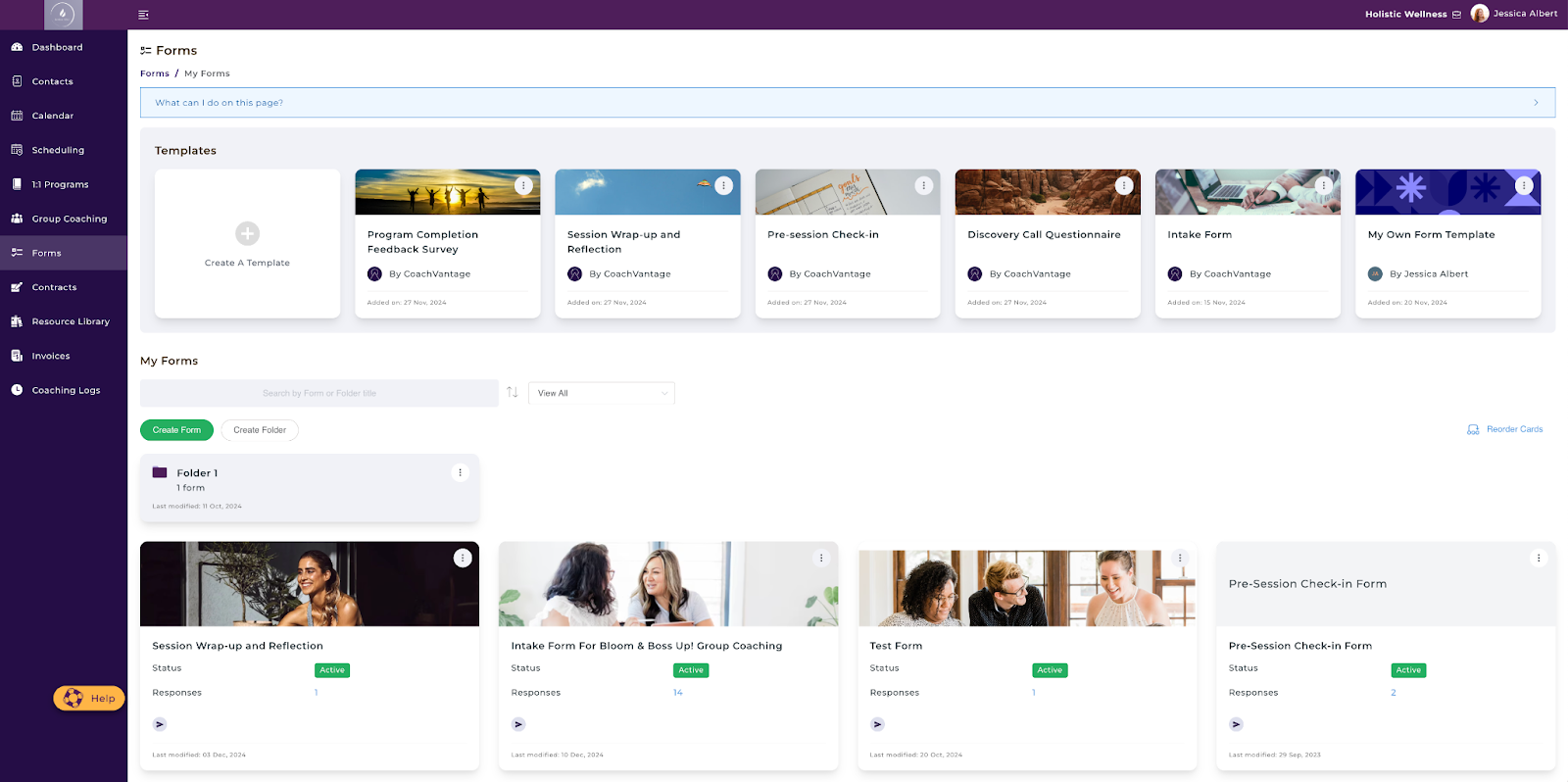The height and width of the screenshot is (782, 1568).
Task: Toggle the sidebar collapse hamburger icon
Action: point(143,15)
